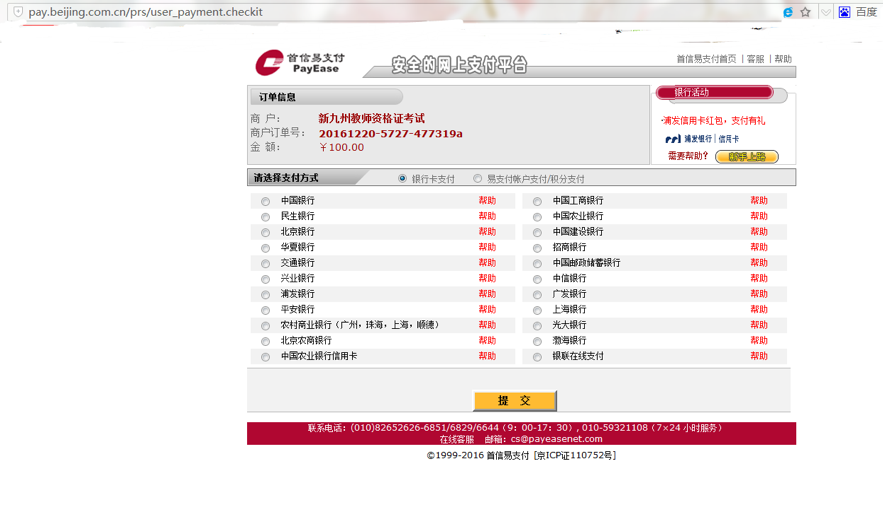The image size is (883, 510).
Task: Click the browser address bar URL
Action: coord(145,12)
